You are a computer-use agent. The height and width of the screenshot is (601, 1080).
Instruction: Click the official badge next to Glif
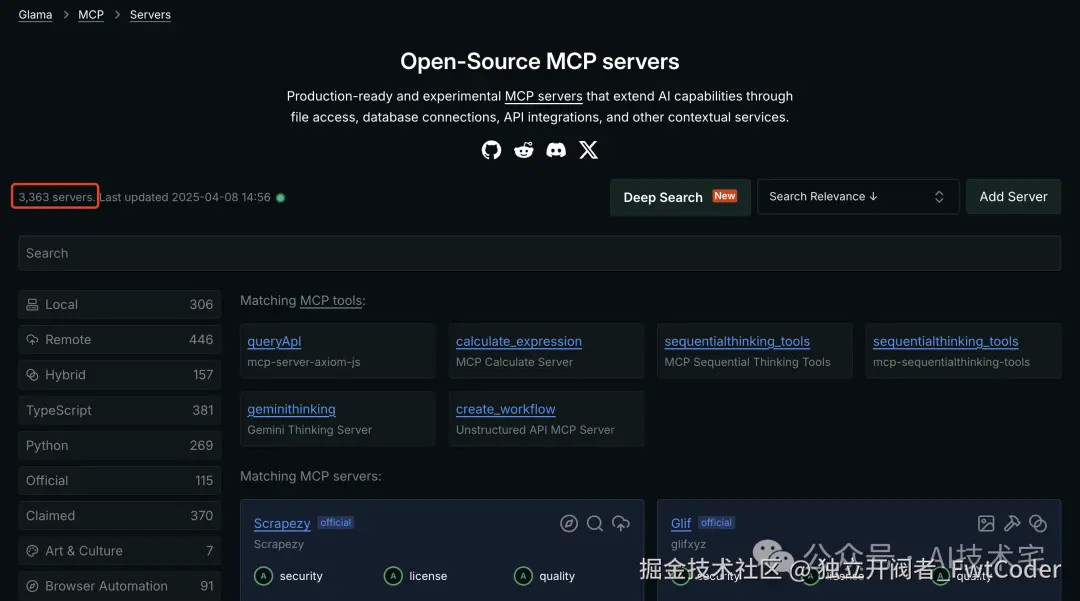pyautogui.click(x=716, y=523)
